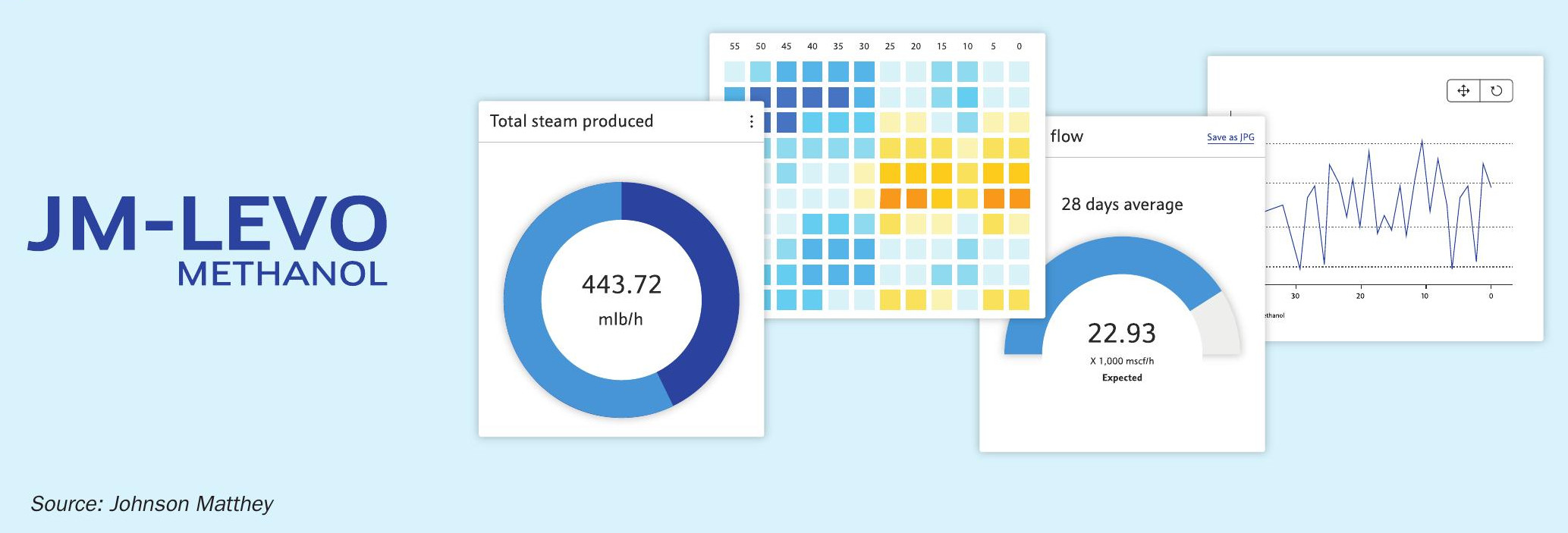Image resolution: width=1568 pixels, height=533 pixels.
Task: Click the mlb/h unit label
Action: pos(621,319)
